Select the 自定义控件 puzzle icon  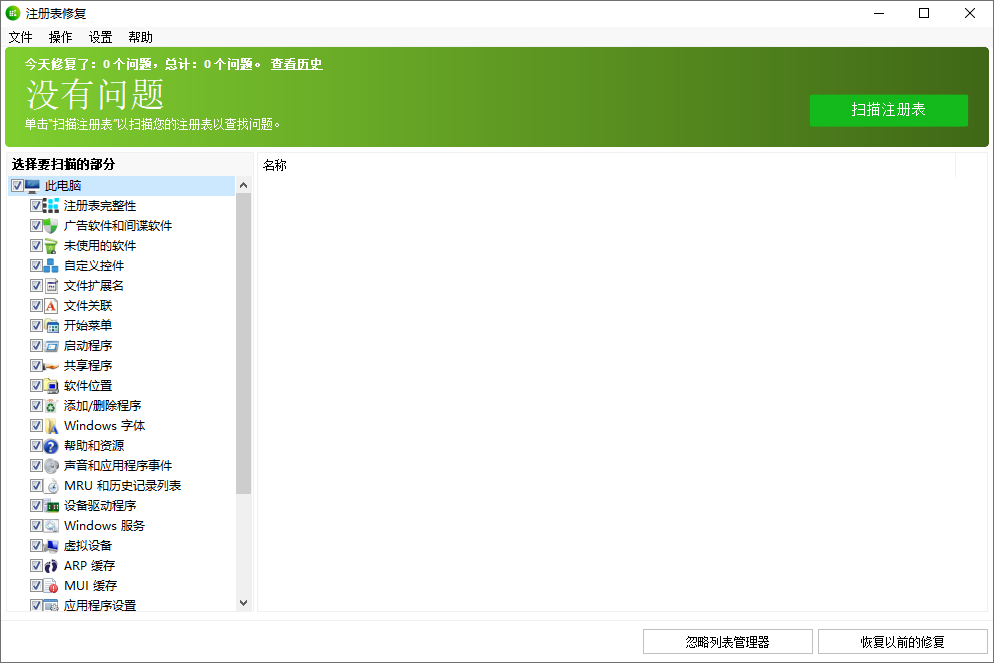(51, 265)
